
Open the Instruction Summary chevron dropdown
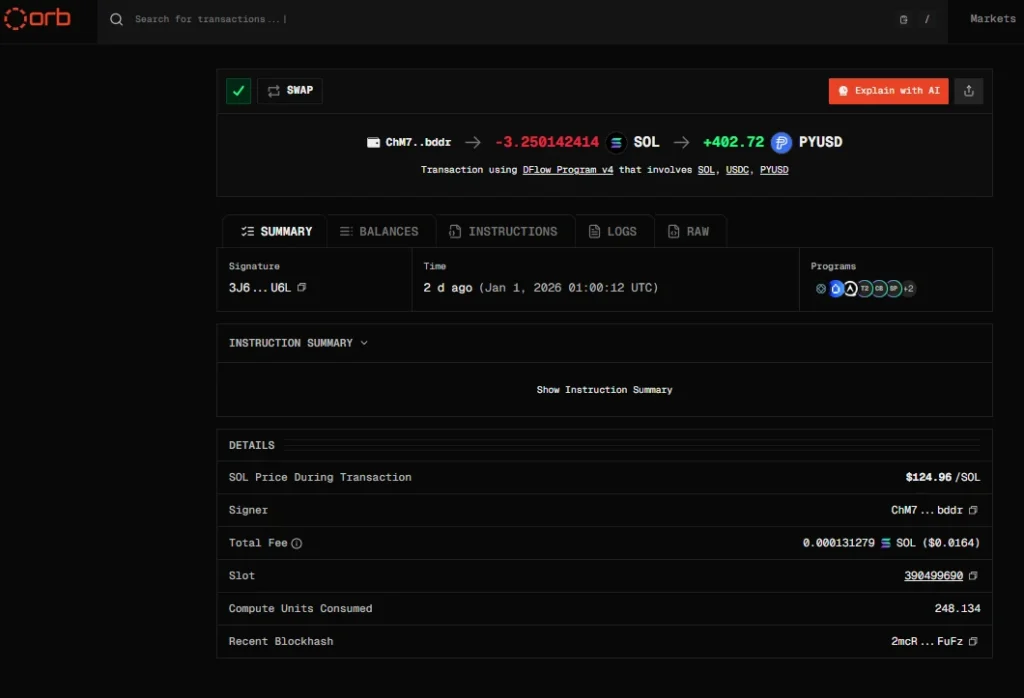coord(363,343)
